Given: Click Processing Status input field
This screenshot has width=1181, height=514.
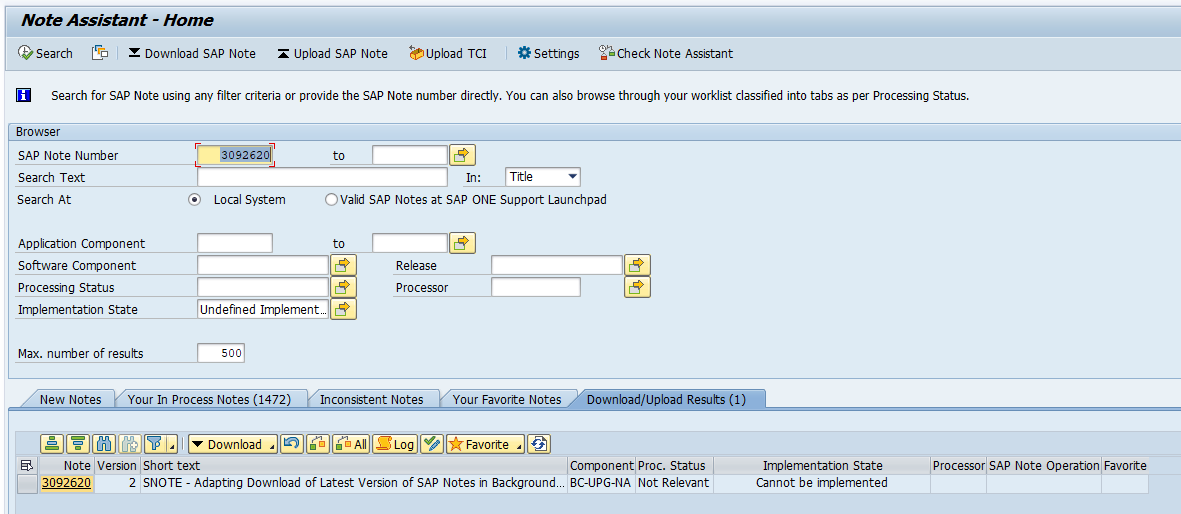Looking at the screenshot, I should (263, 287).
